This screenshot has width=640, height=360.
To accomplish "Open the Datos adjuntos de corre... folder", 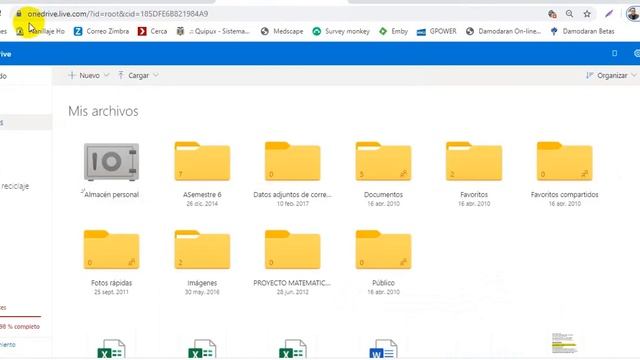I will pos(293,161).
